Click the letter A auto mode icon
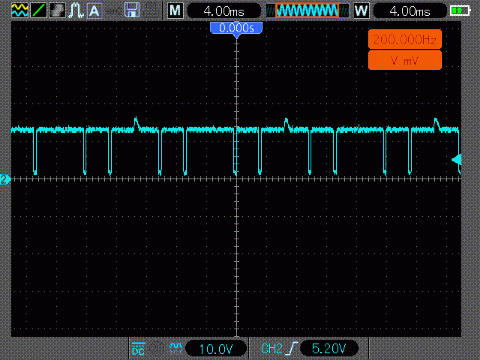 click(94, 10)
